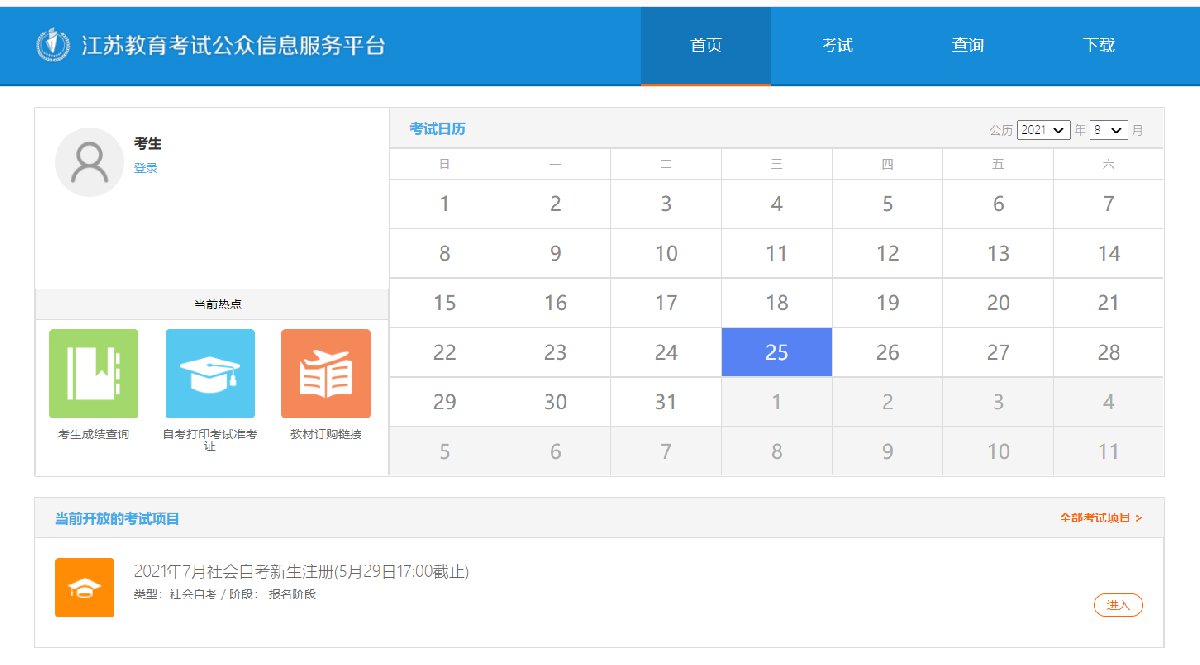The height and width of the screenshot is (665, 1200).
Task: Click the gray user avatar icon
Action: pos(90,162)
